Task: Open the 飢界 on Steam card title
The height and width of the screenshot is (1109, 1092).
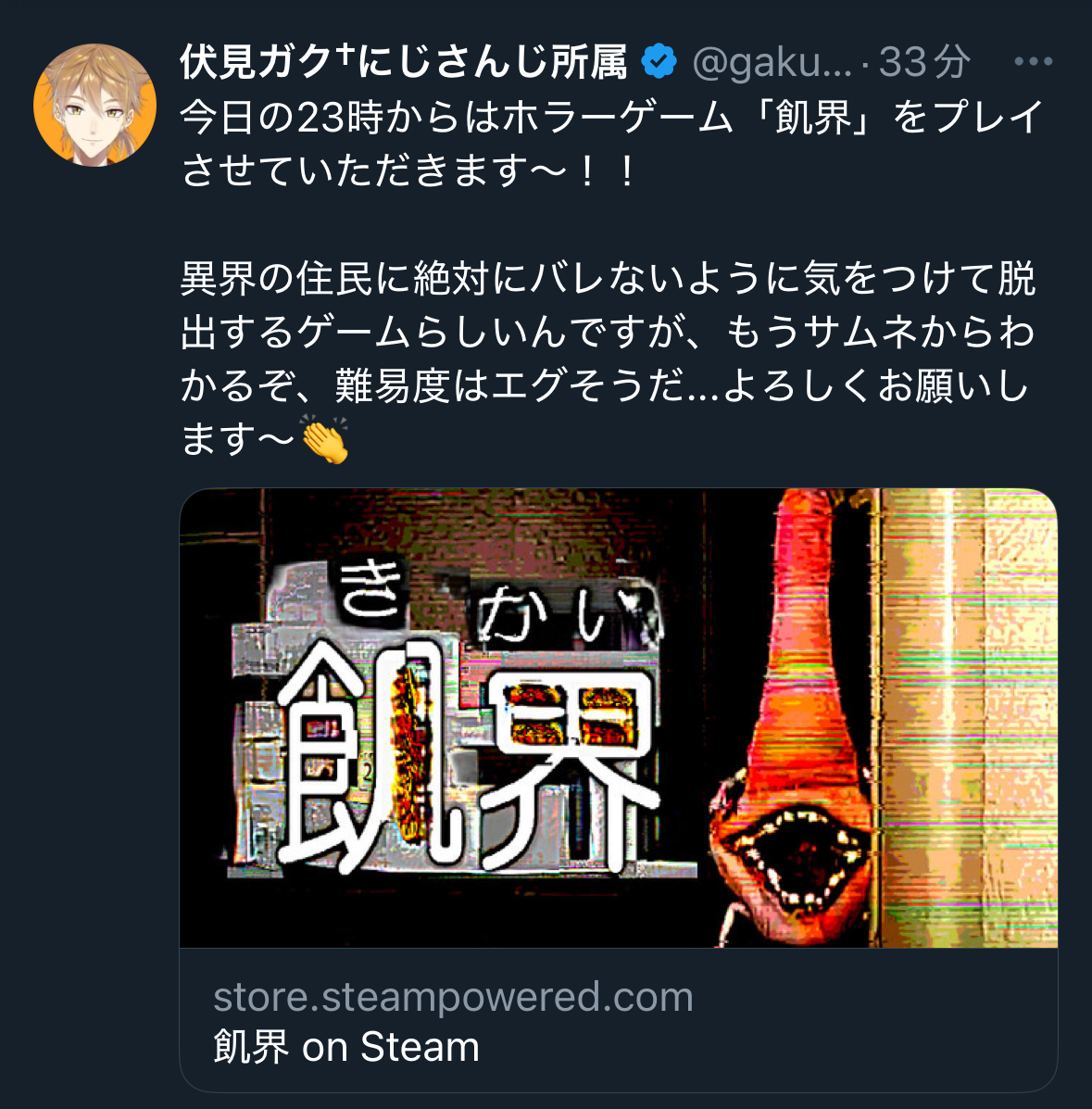Action: click(346, 1047)
